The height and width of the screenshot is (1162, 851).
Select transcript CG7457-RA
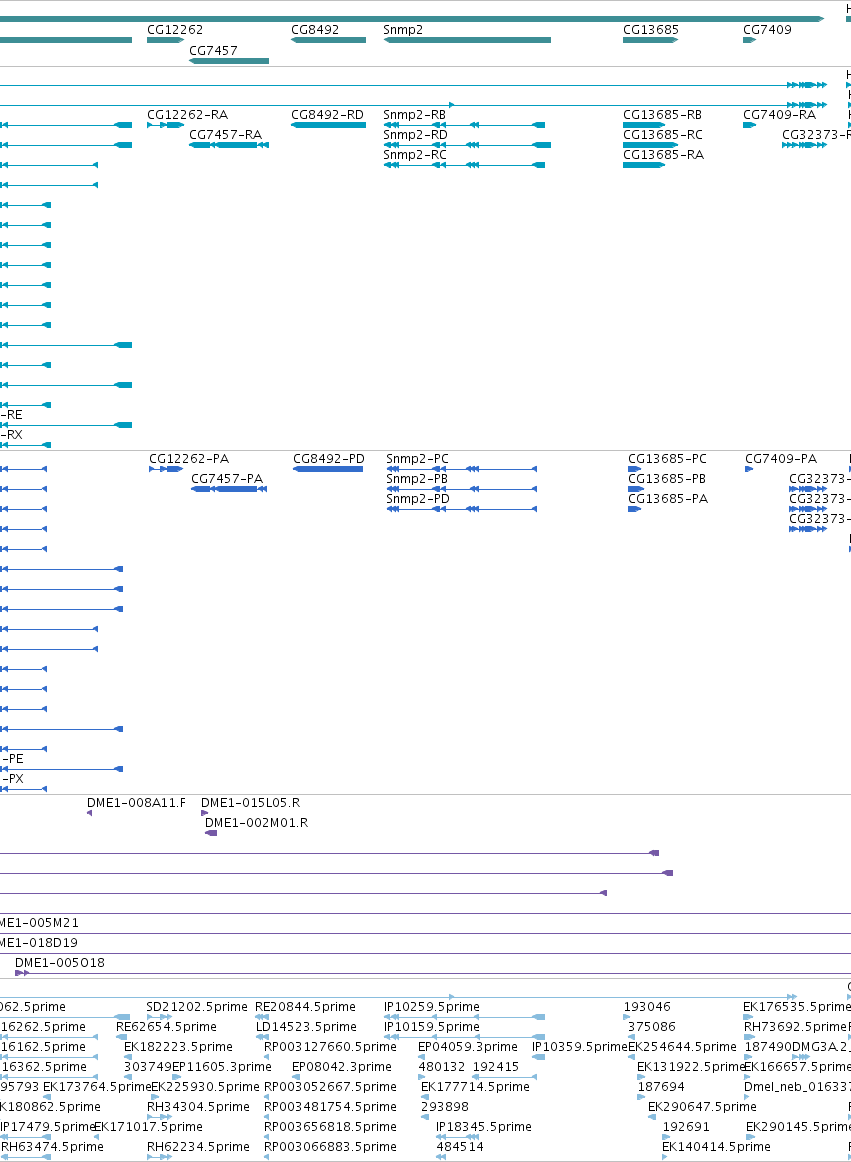click(x=225, y=135)
